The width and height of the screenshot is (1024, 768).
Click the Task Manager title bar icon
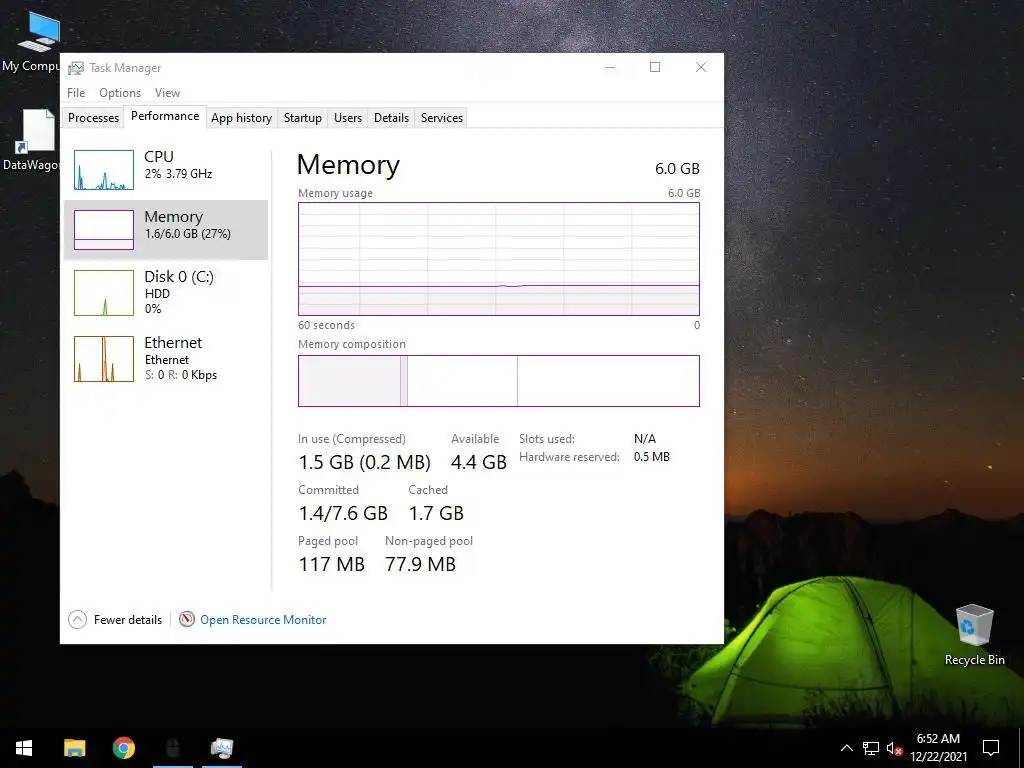[76, 68]
